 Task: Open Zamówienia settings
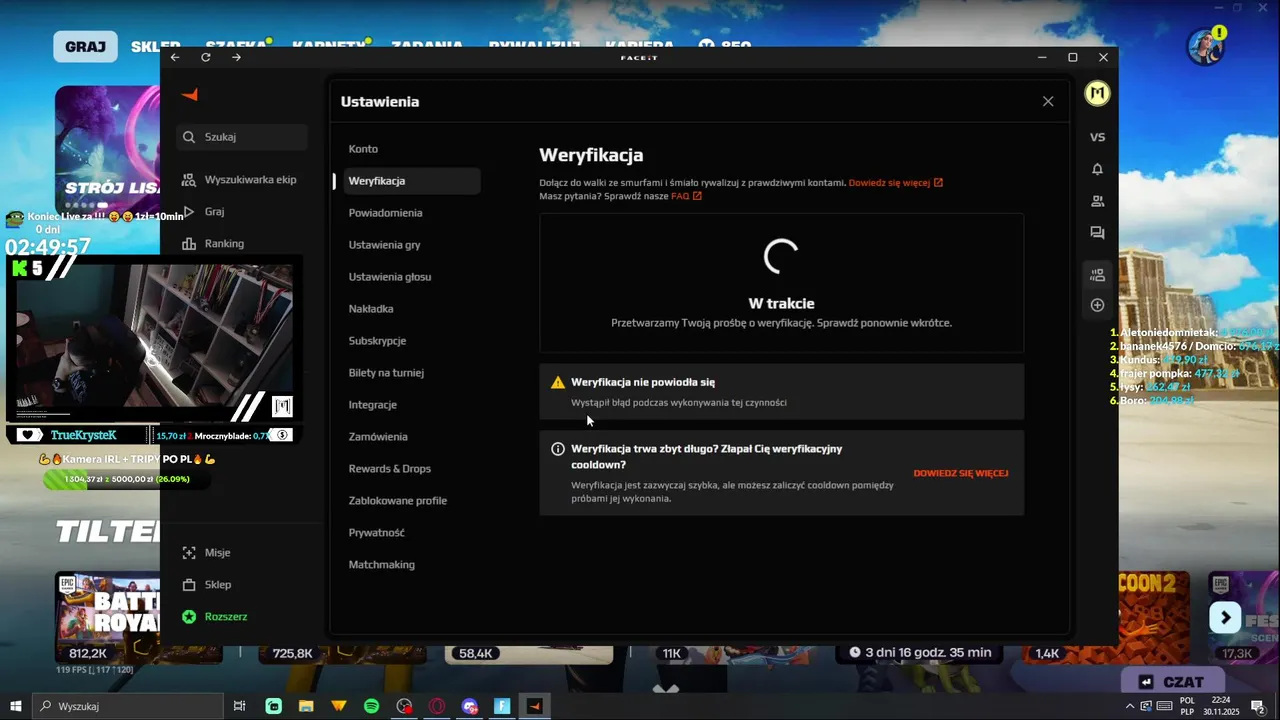click(x=378, y=437)
